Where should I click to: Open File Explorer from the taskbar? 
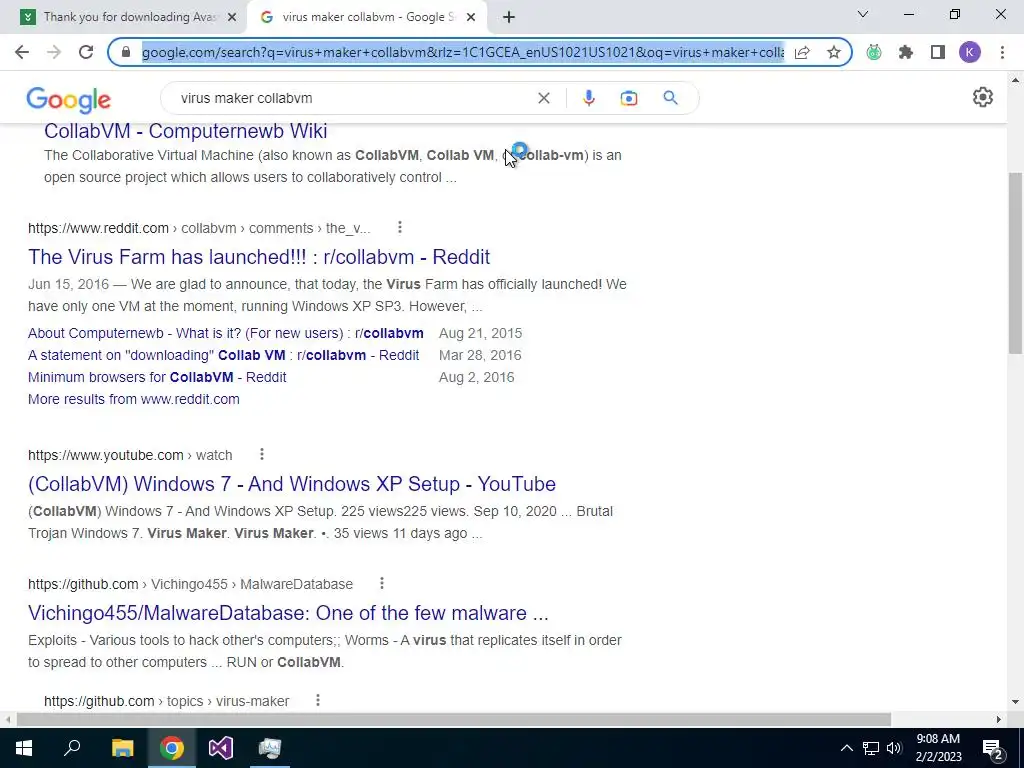122,748
